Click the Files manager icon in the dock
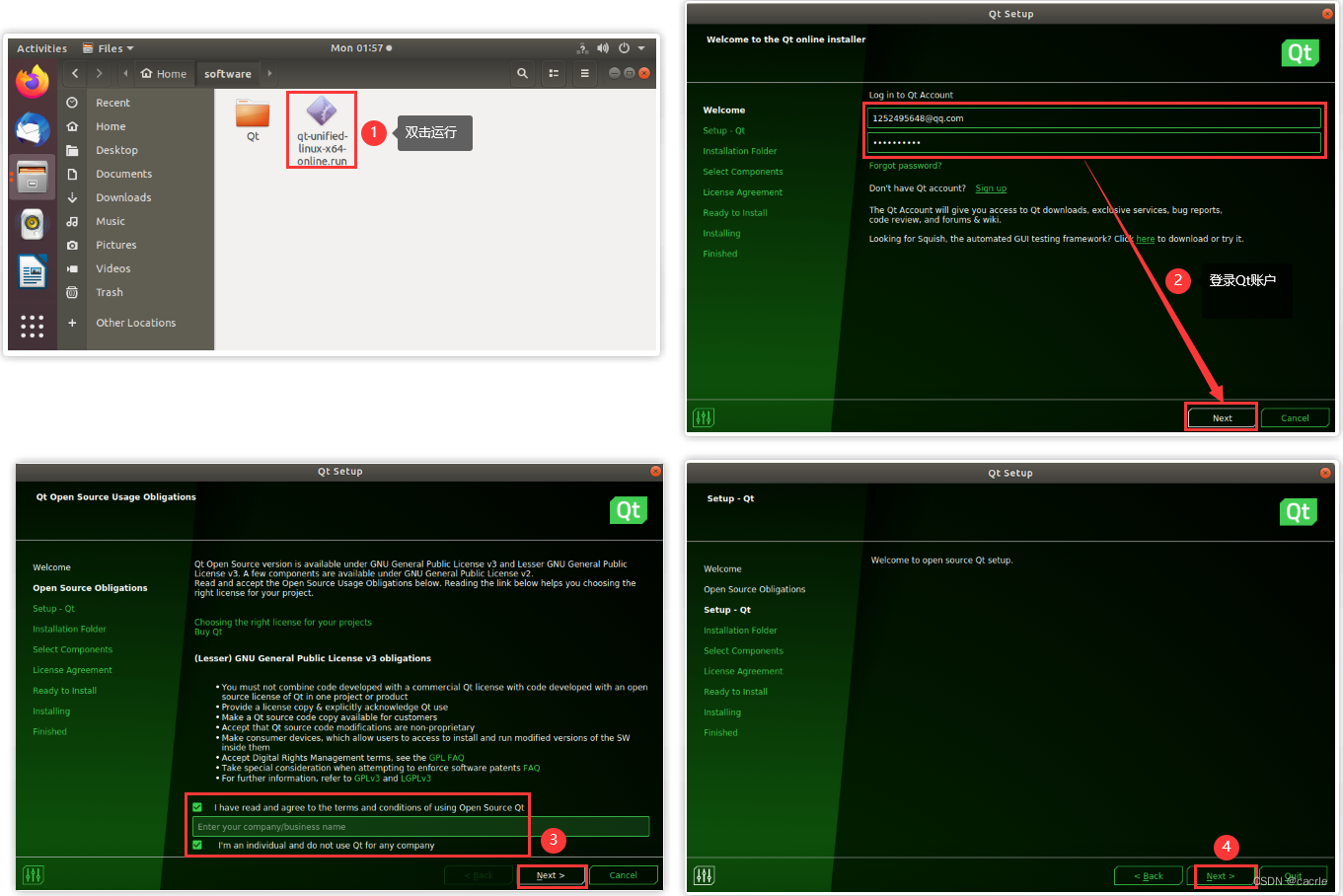Screen dimensions: 1343x896 click(x=33, y=177)
